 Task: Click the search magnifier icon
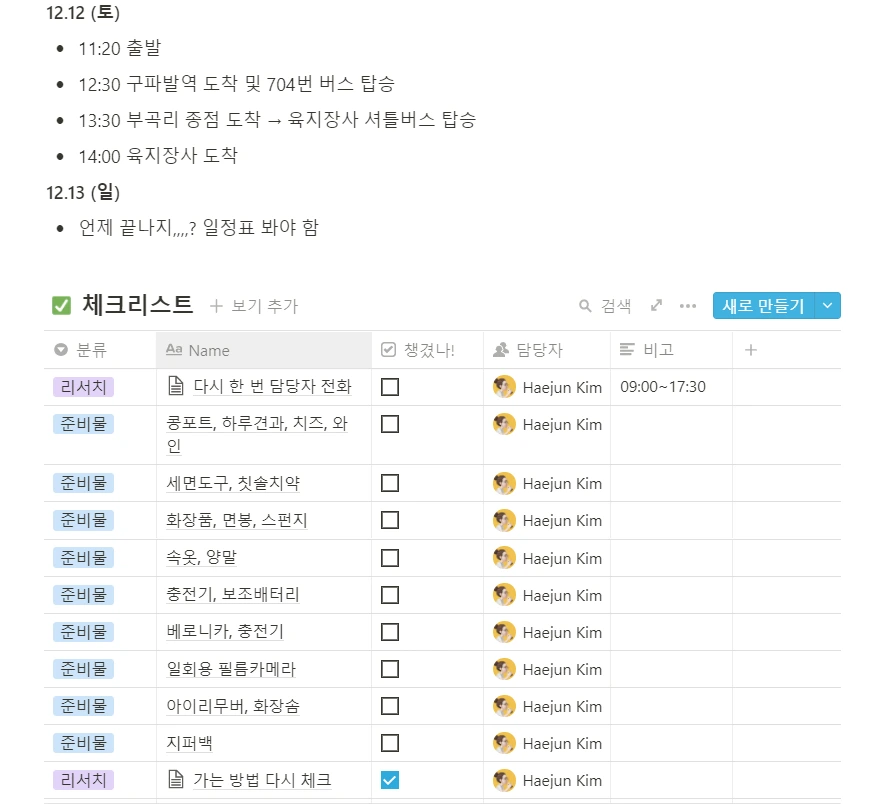(x=585, y=306)
